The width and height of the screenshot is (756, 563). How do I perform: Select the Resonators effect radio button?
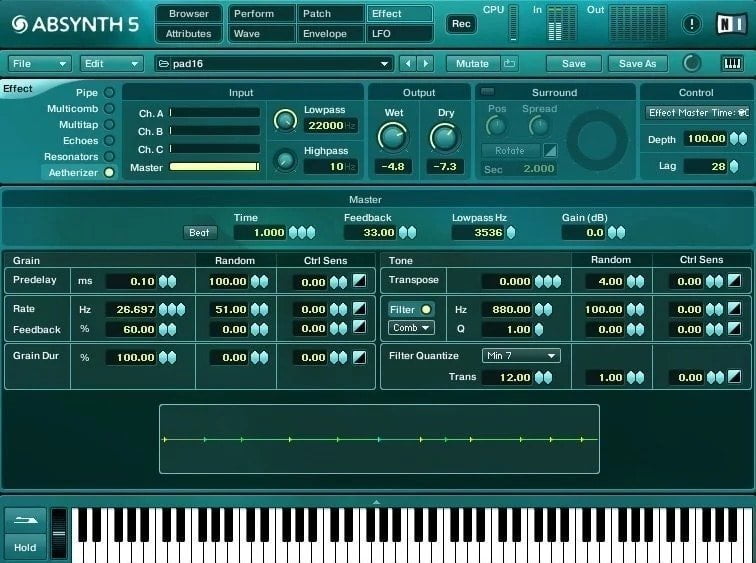[x=109, y=156]
